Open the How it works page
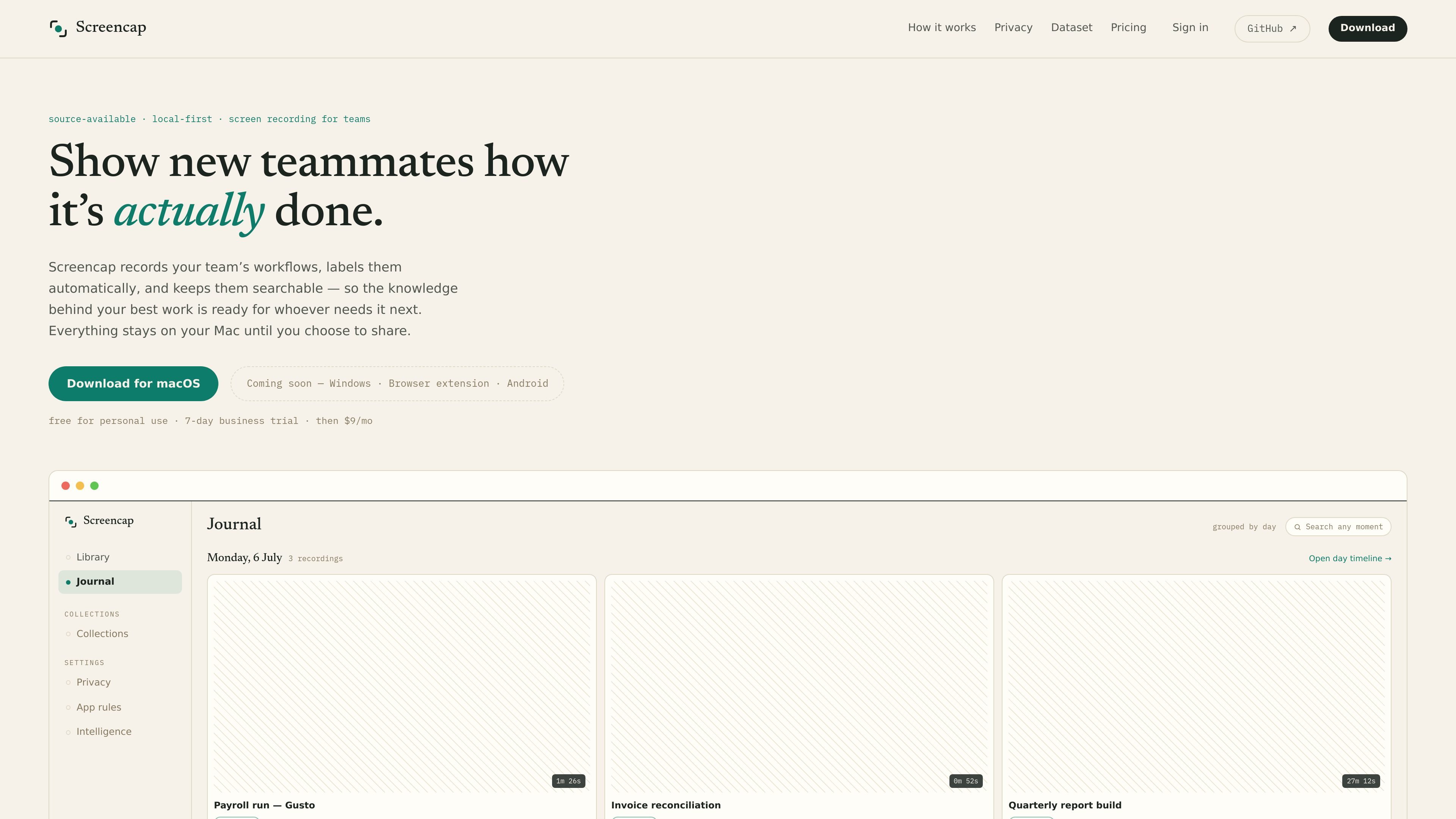 (x=941, y=28)
